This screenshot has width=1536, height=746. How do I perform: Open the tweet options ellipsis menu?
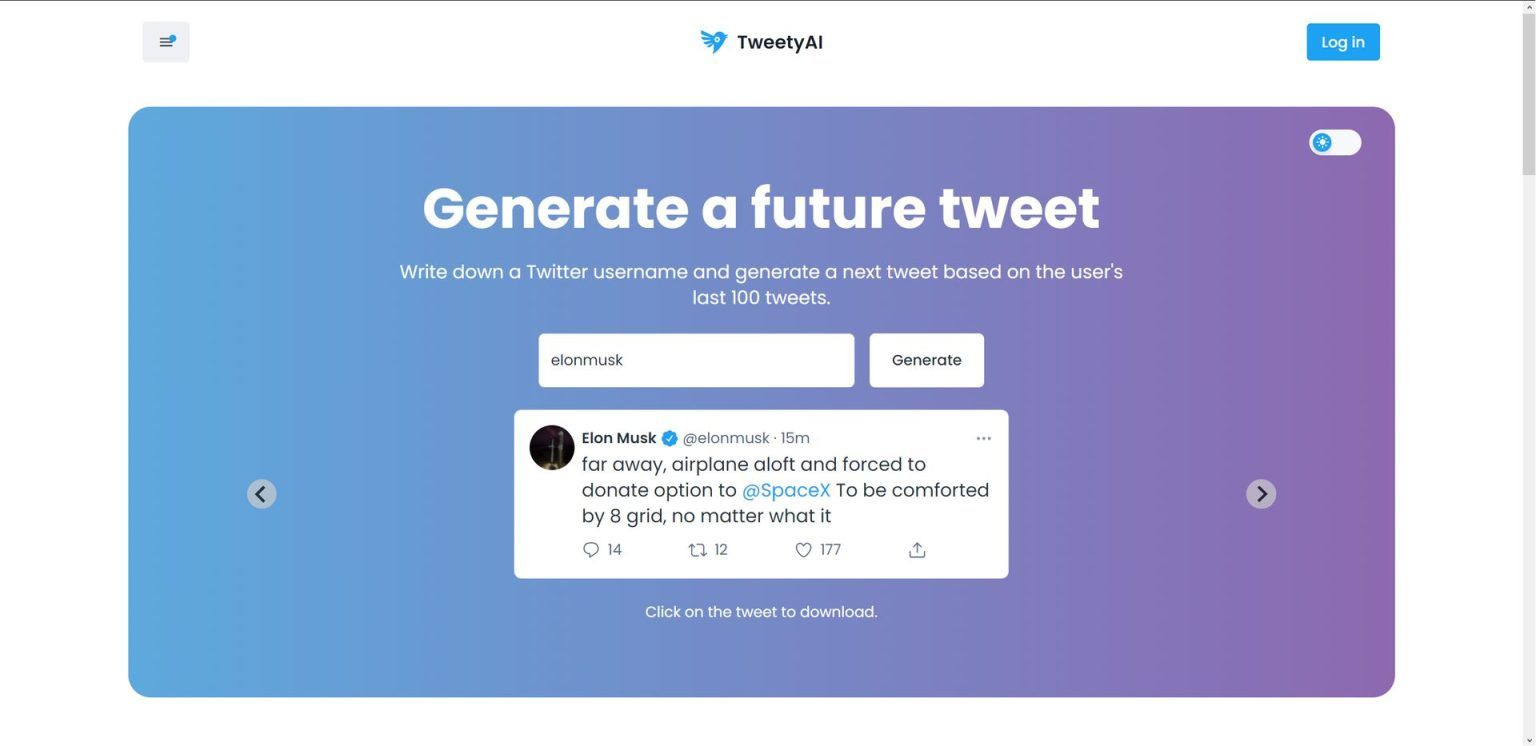tap(983, 437)
